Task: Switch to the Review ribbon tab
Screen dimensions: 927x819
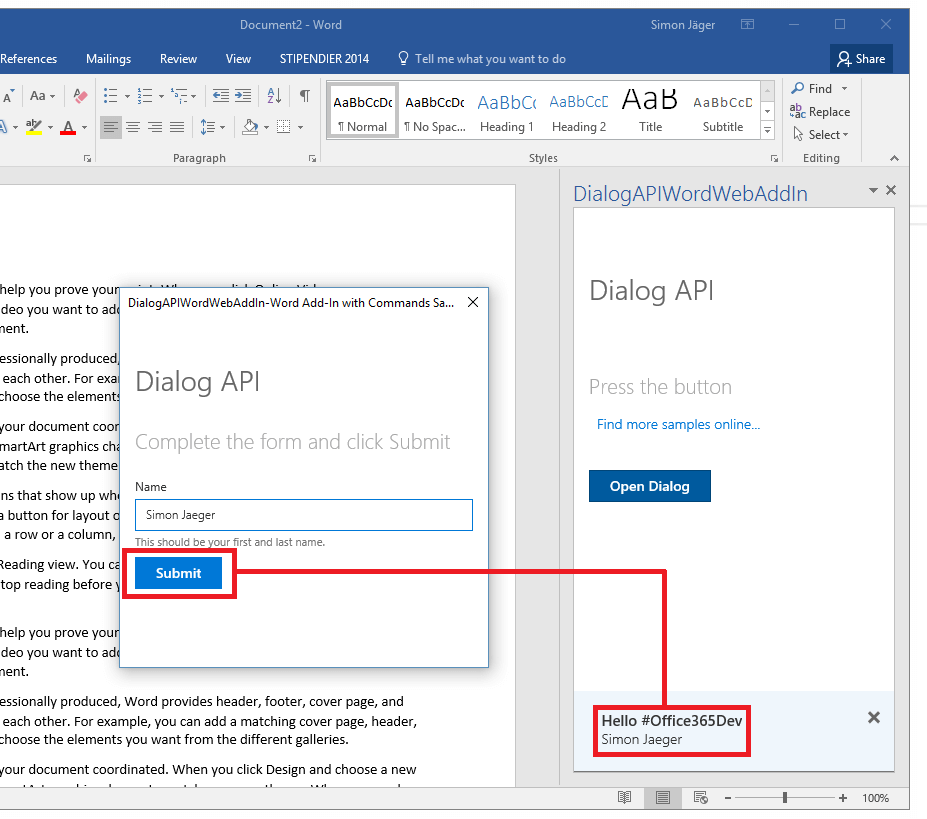Action: [178, 59]
